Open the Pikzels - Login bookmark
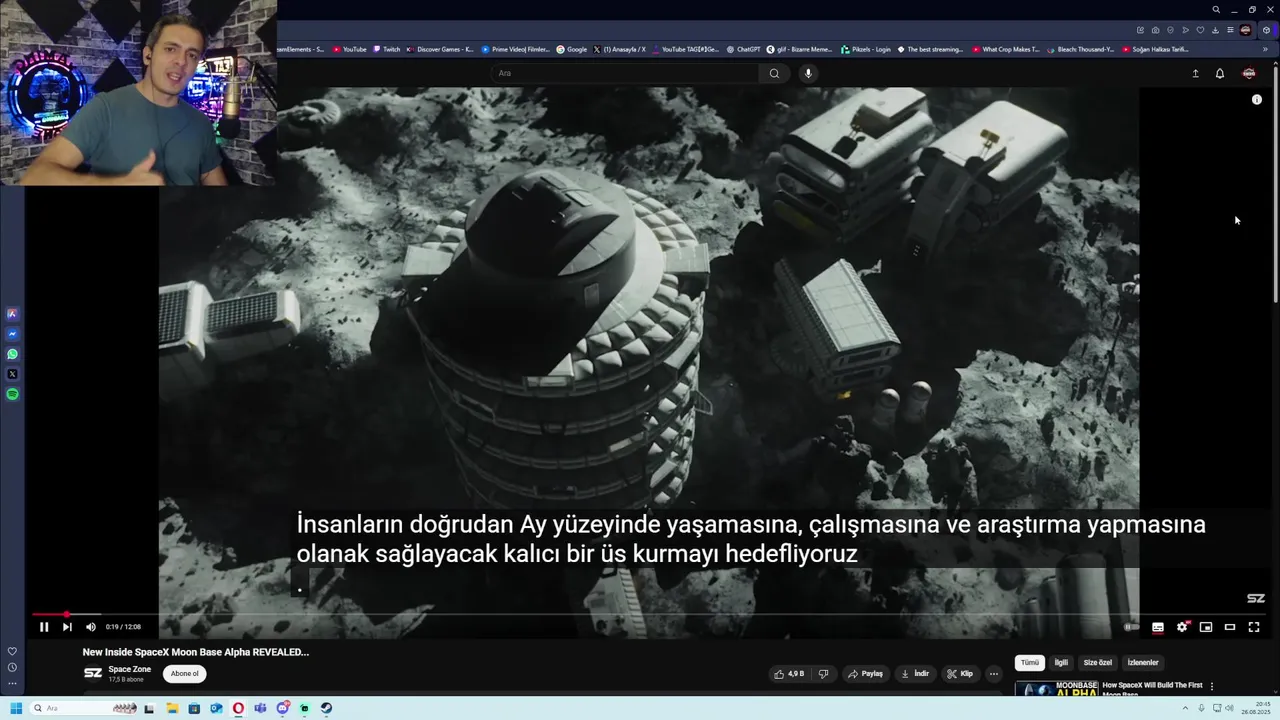Image resolution: width=1280 pixels, height=720 pixels. tap(866, 49)
